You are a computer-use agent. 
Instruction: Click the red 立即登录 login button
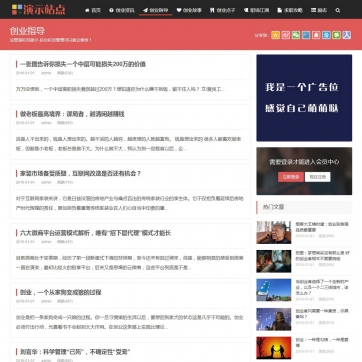[291, 177]
